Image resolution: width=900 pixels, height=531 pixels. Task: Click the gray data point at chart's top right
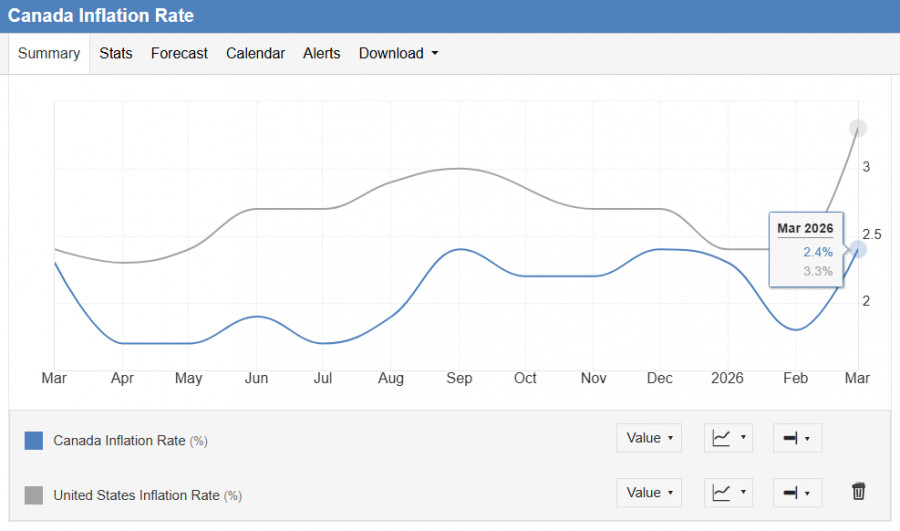tap(857, 128)
